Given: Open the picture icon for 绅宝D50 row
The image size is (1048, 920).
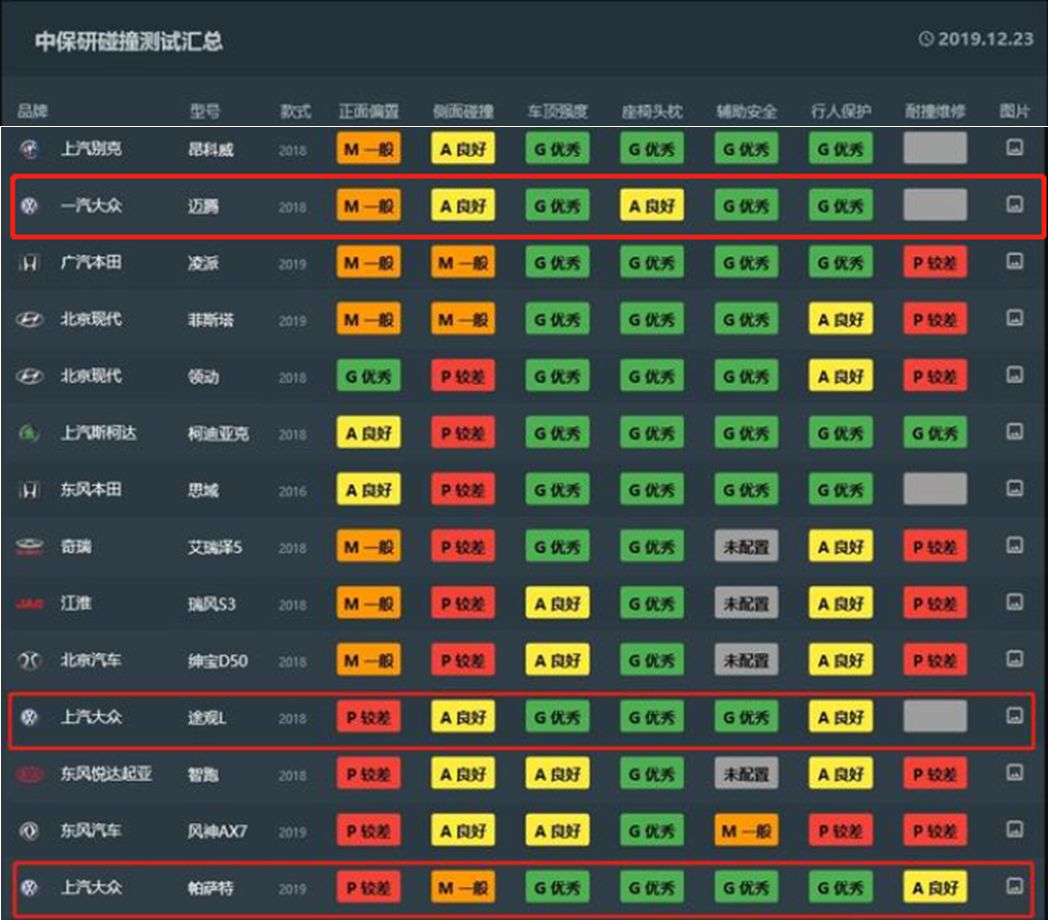Looking at the screenshot, I should point(1014,659).
